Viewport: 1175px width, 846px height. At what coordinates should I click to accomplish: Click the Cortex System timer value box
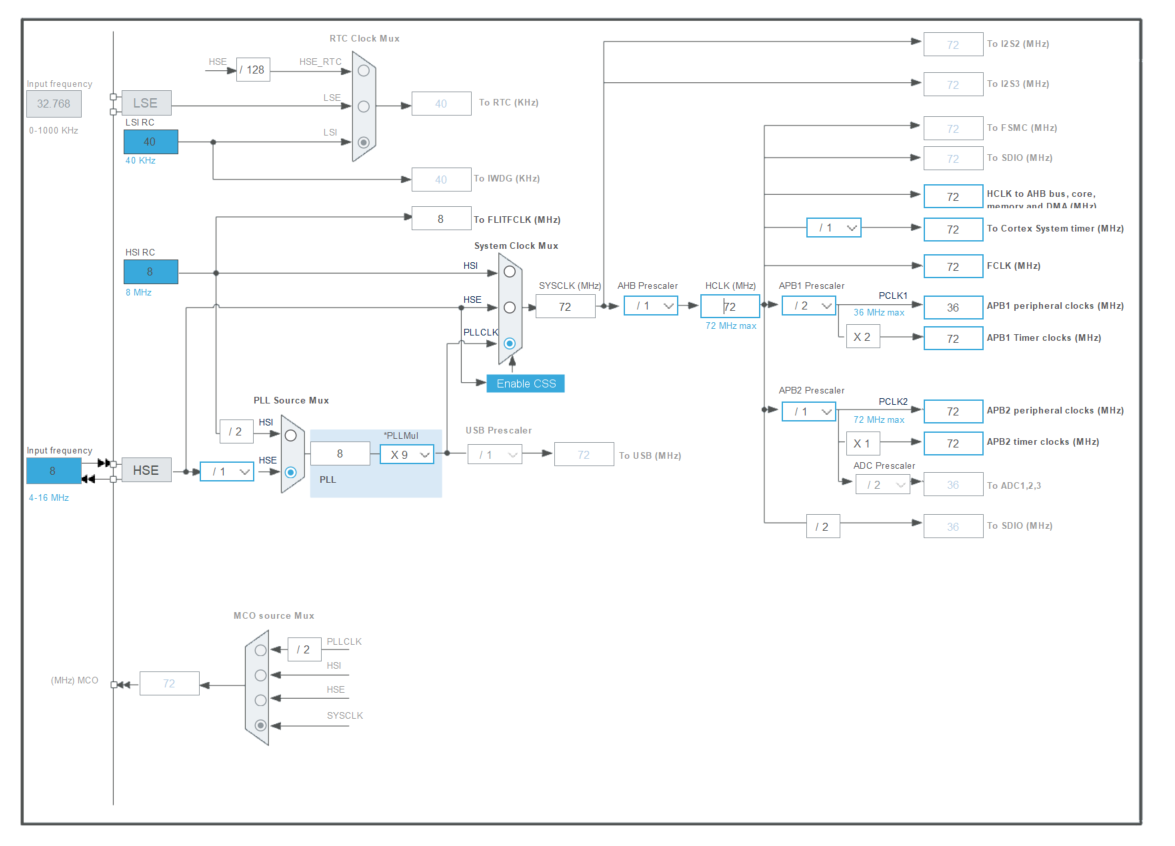pyautogui.click(x=953, y=229)
